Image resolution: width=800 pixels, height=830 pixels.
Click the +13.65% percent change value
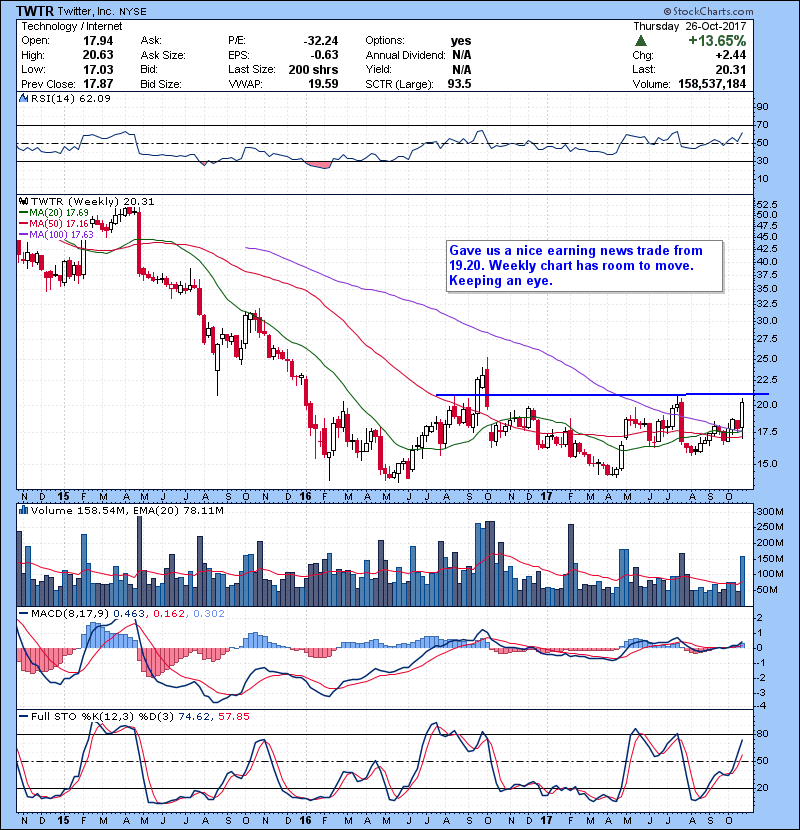(717, 41)
